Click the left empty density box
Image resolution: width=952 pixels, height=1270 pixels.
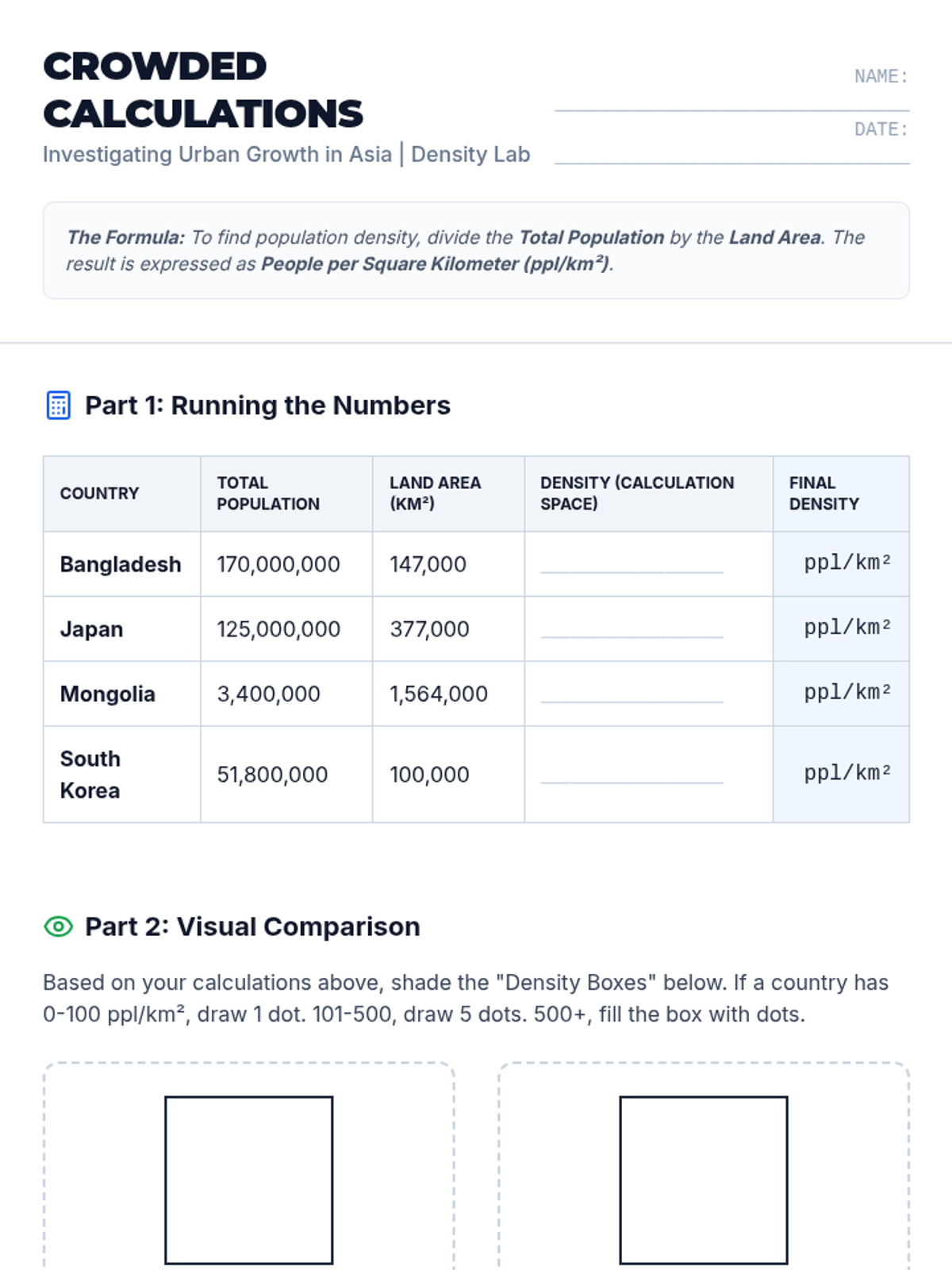click(x=249, y=1180)
